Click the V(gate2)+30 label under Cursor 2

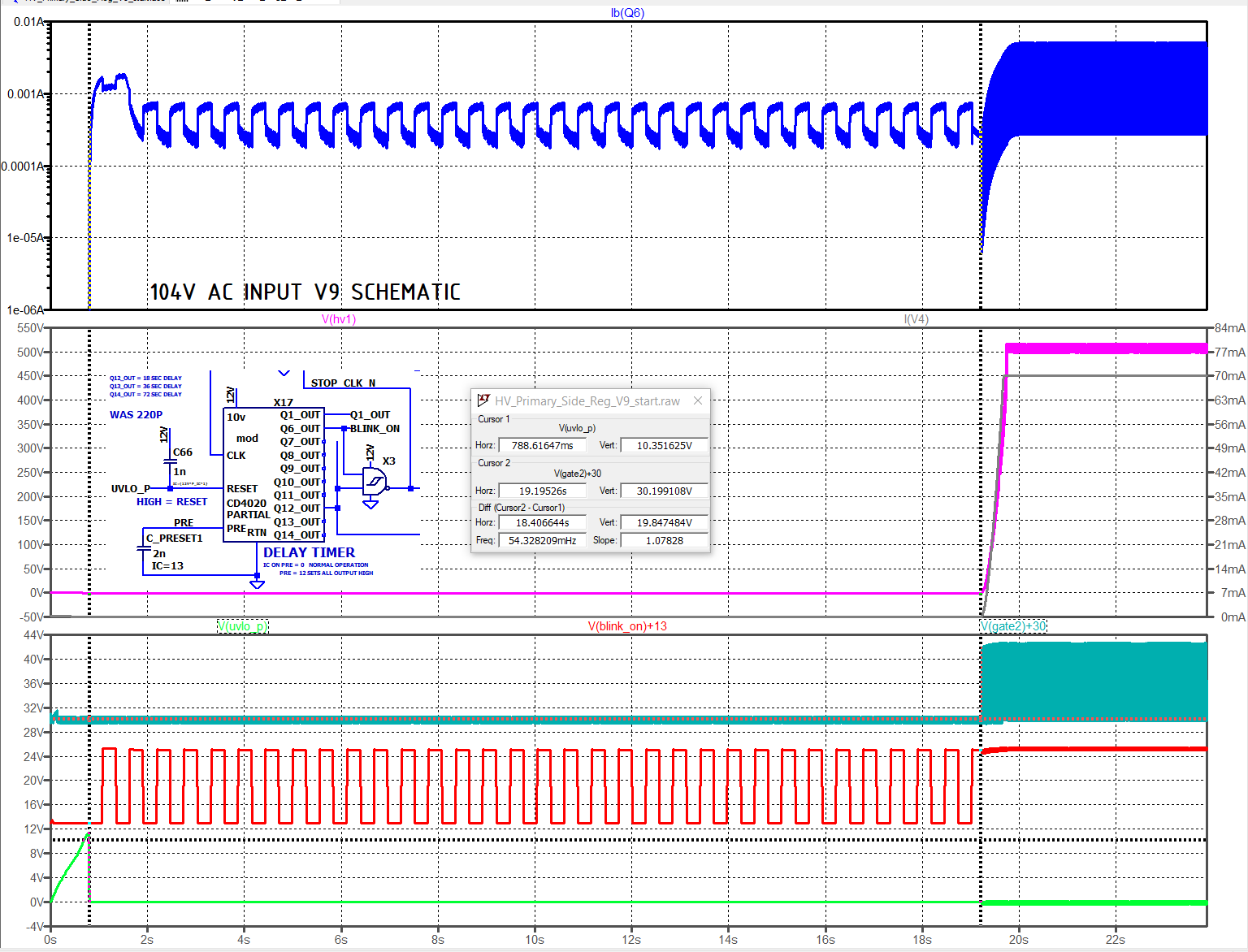tap(577, 474)
